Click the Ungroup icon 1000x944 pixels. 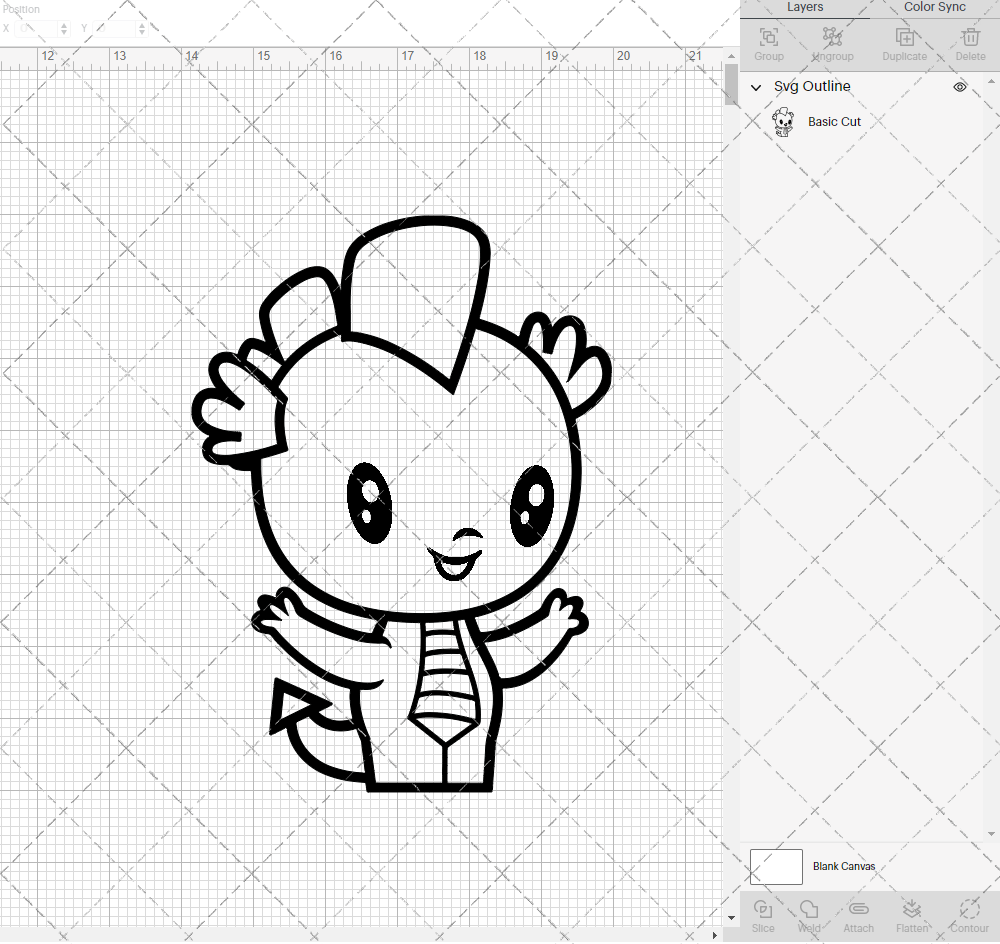tap(832, 37)
